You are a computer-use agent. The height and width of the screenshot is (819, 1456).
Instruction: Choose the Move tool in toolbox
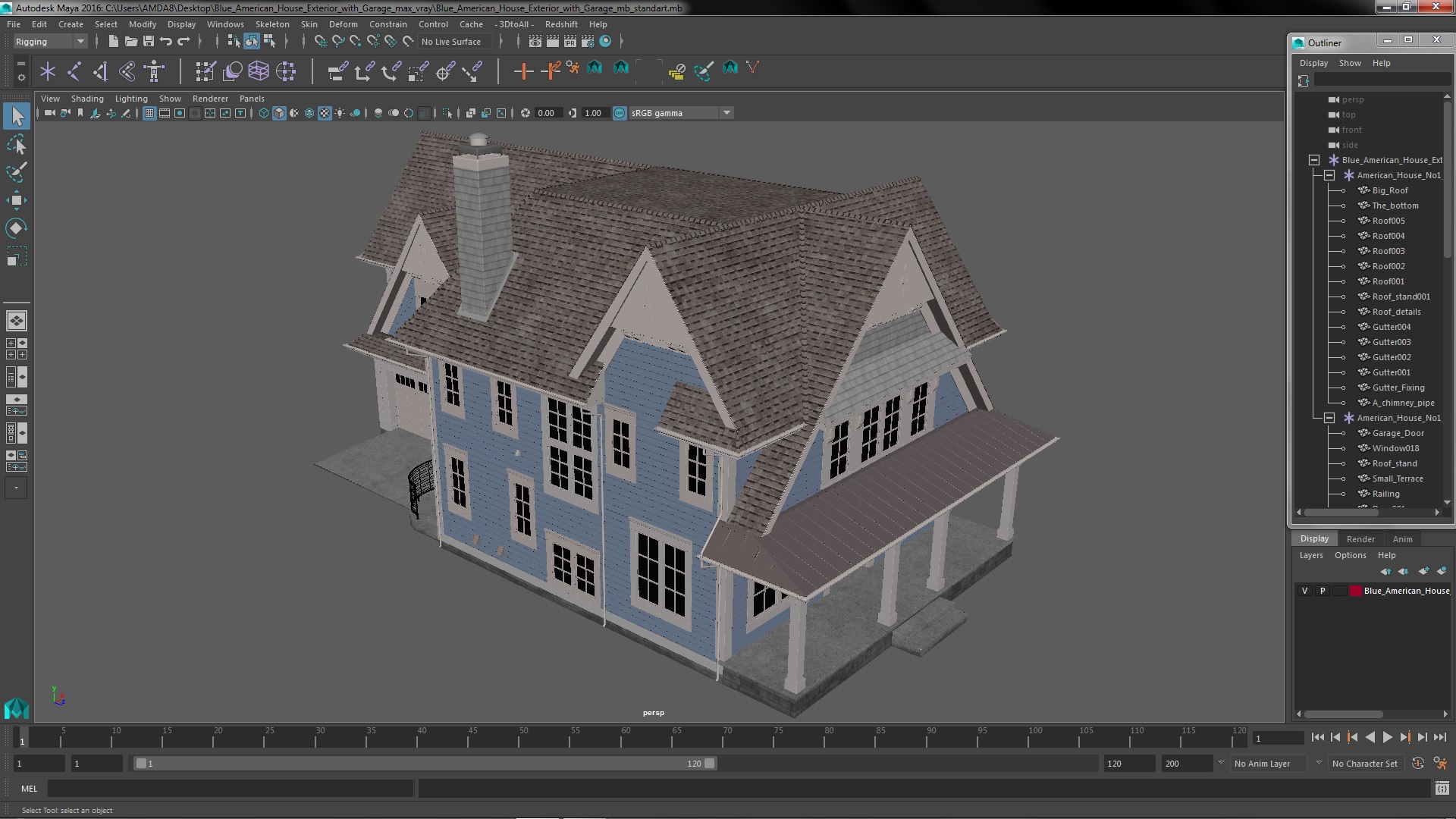[17, 200]
